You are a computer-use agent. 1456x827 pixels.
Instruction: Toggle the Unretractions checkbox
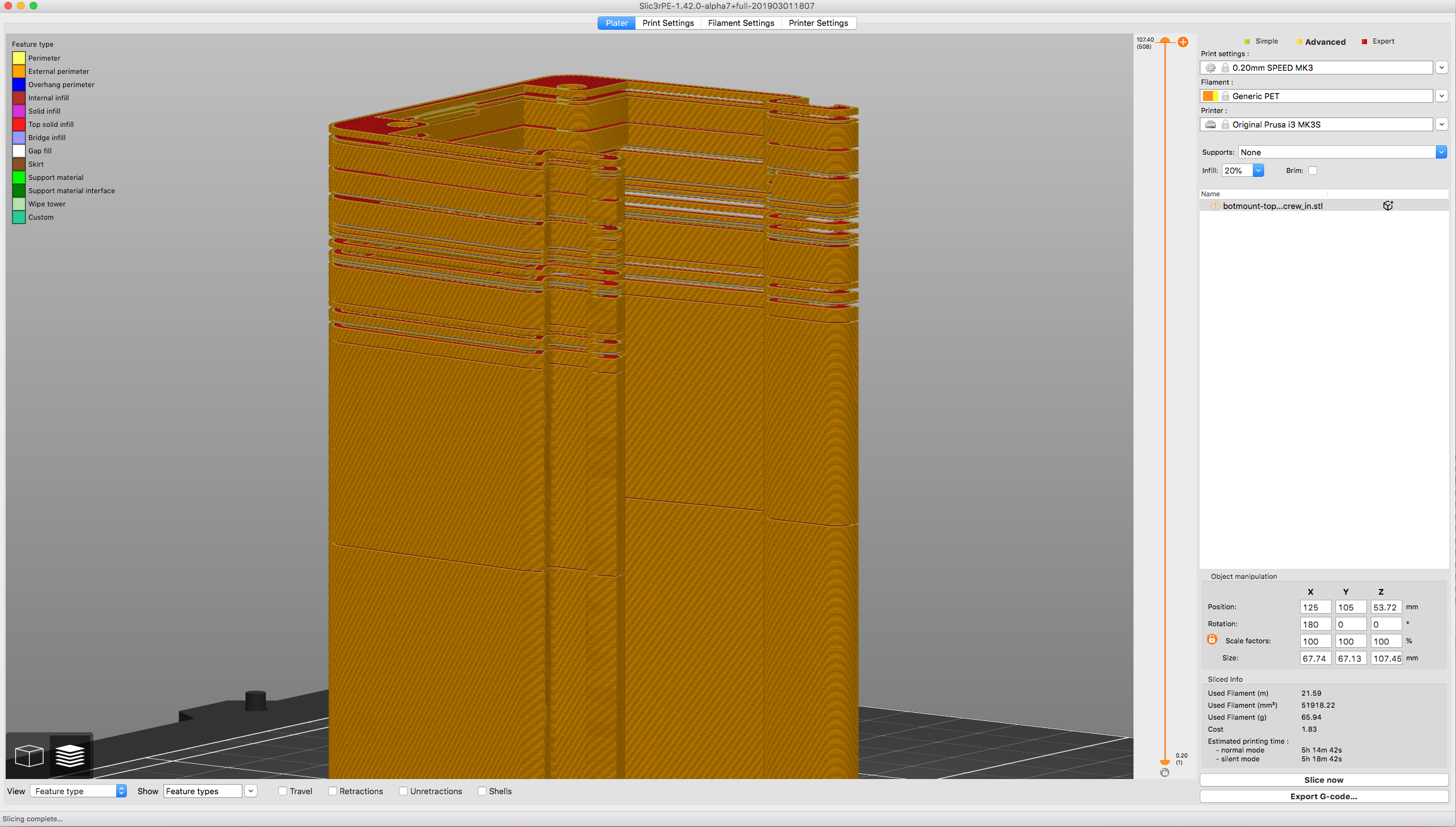point(403,791)
